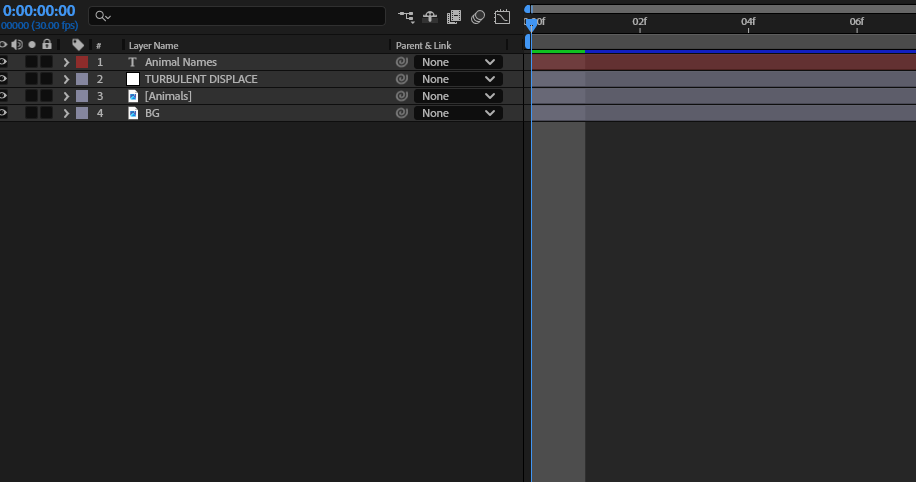
Task: Open Parent dropdown for TURBULENT DISPLACE layer
Action: click(x=459, y=79)
